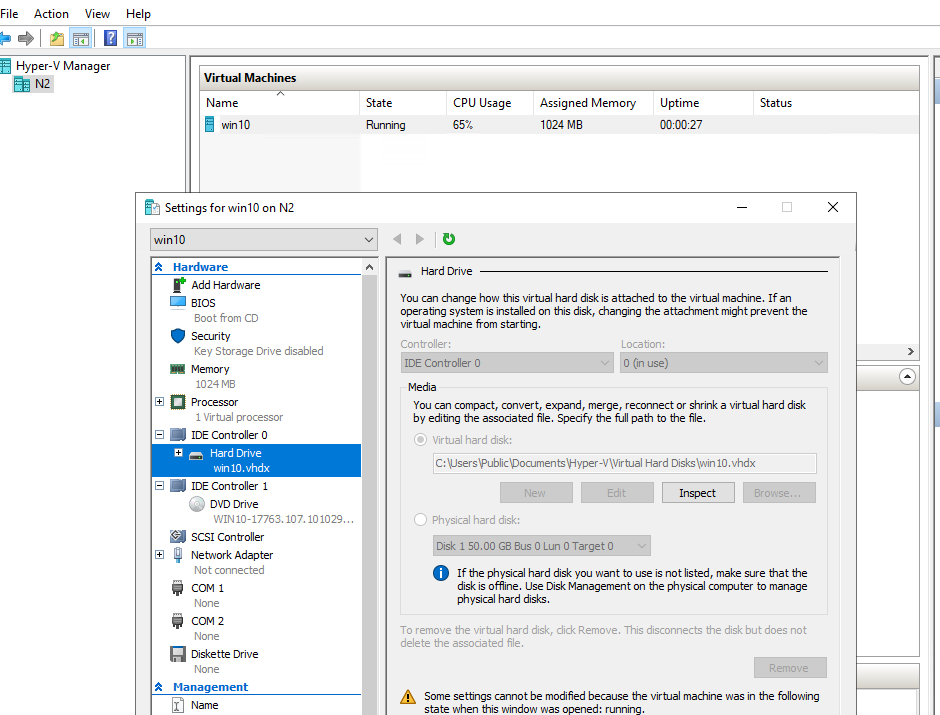Collapse the Management section header
940x715 pixels.
pos(159,687)
